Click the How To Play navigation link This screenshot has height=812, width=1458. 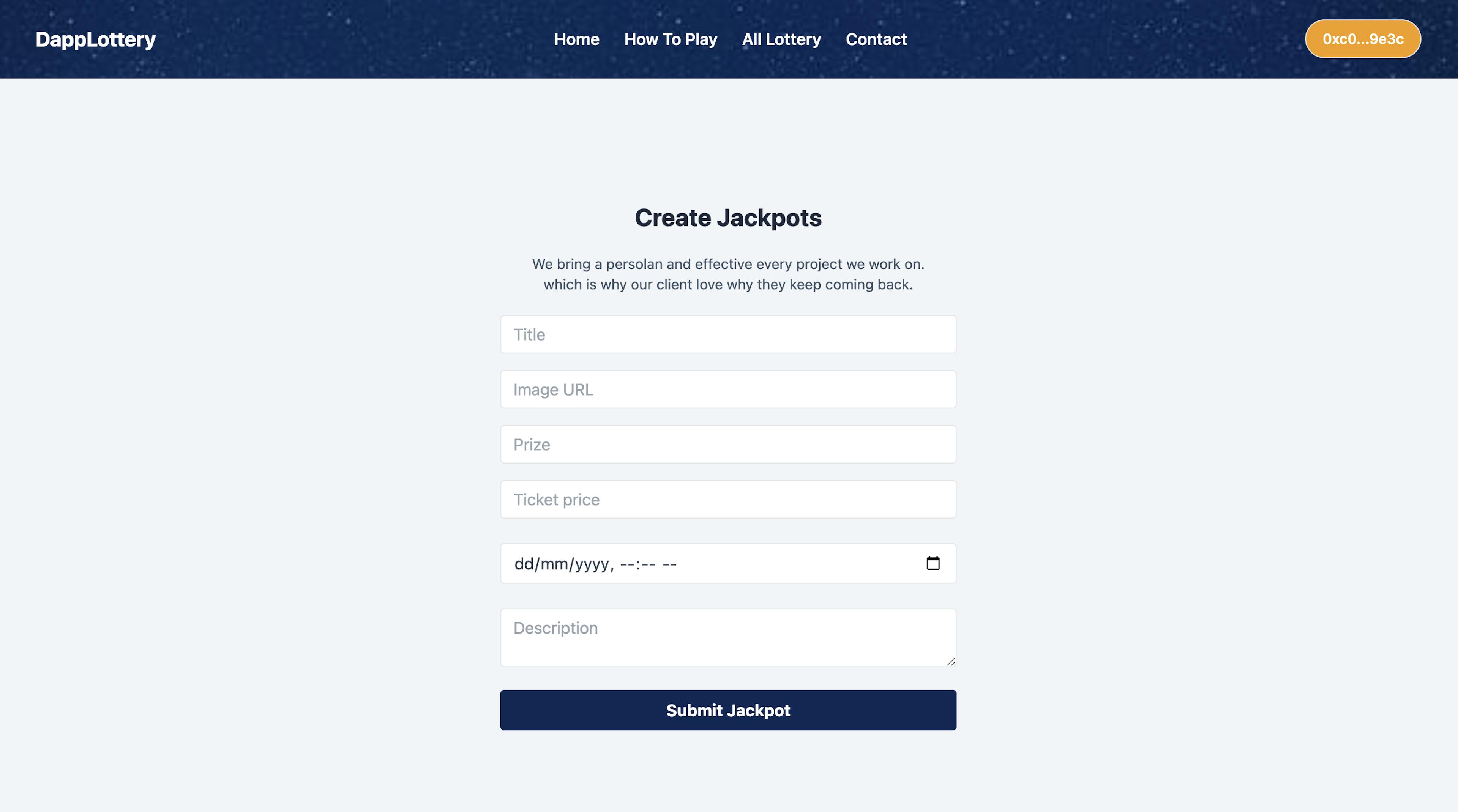pyautogui.click(x=670, y=38)
